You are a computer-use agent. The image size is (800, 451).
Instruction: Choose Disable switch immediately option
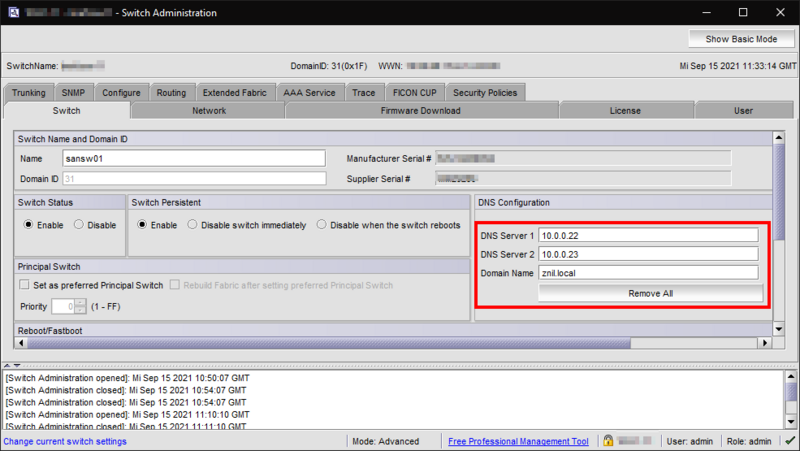(193, 225)
